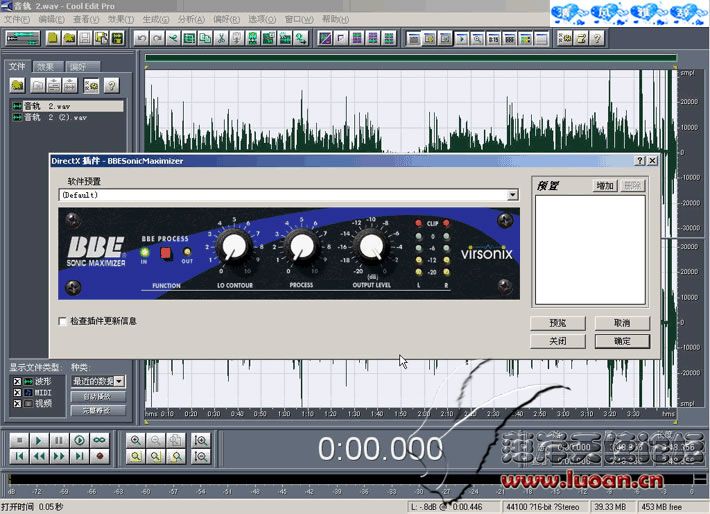Click the OUTPUT LEVEL knob
710x514 pixels.
coord(371,247)
